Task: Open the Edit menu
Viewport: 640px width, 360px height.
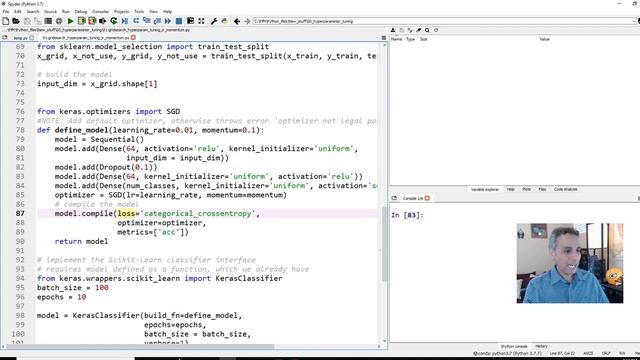Action: pos(18,11)
